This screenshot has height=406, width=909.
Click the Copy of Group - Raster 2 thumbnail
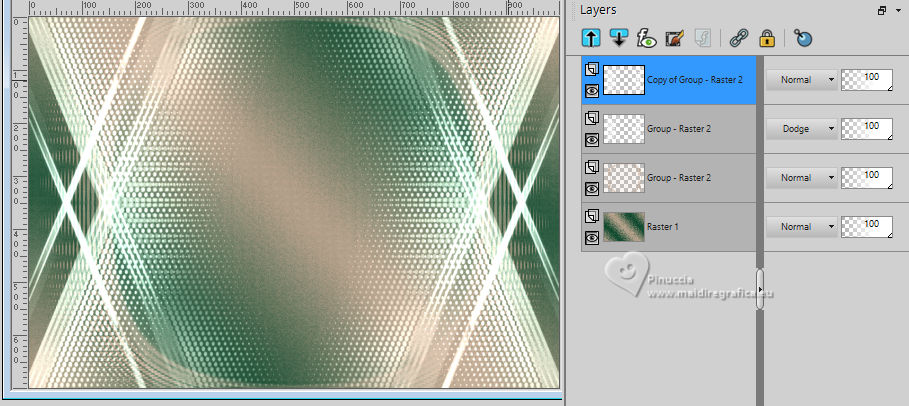coord(624,80)
